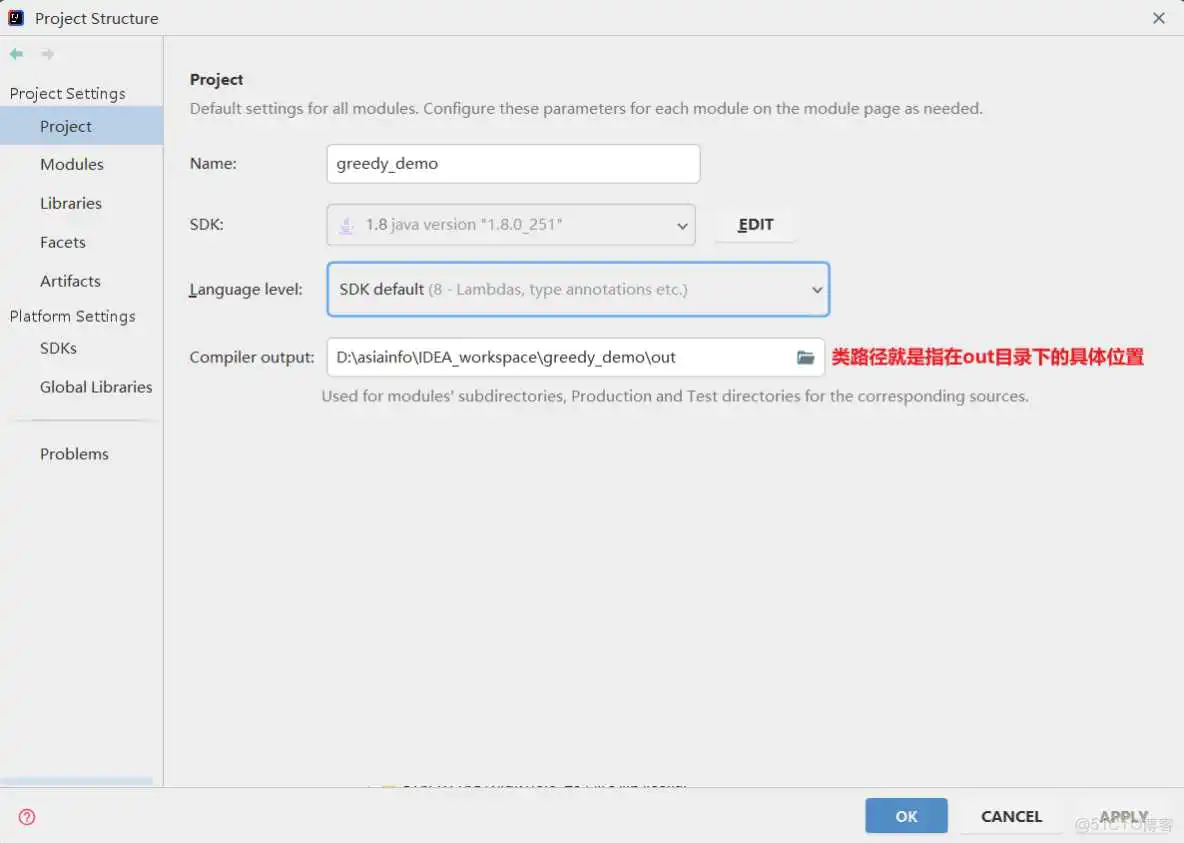Click the back navigation arrow

[x=18, y=54]
